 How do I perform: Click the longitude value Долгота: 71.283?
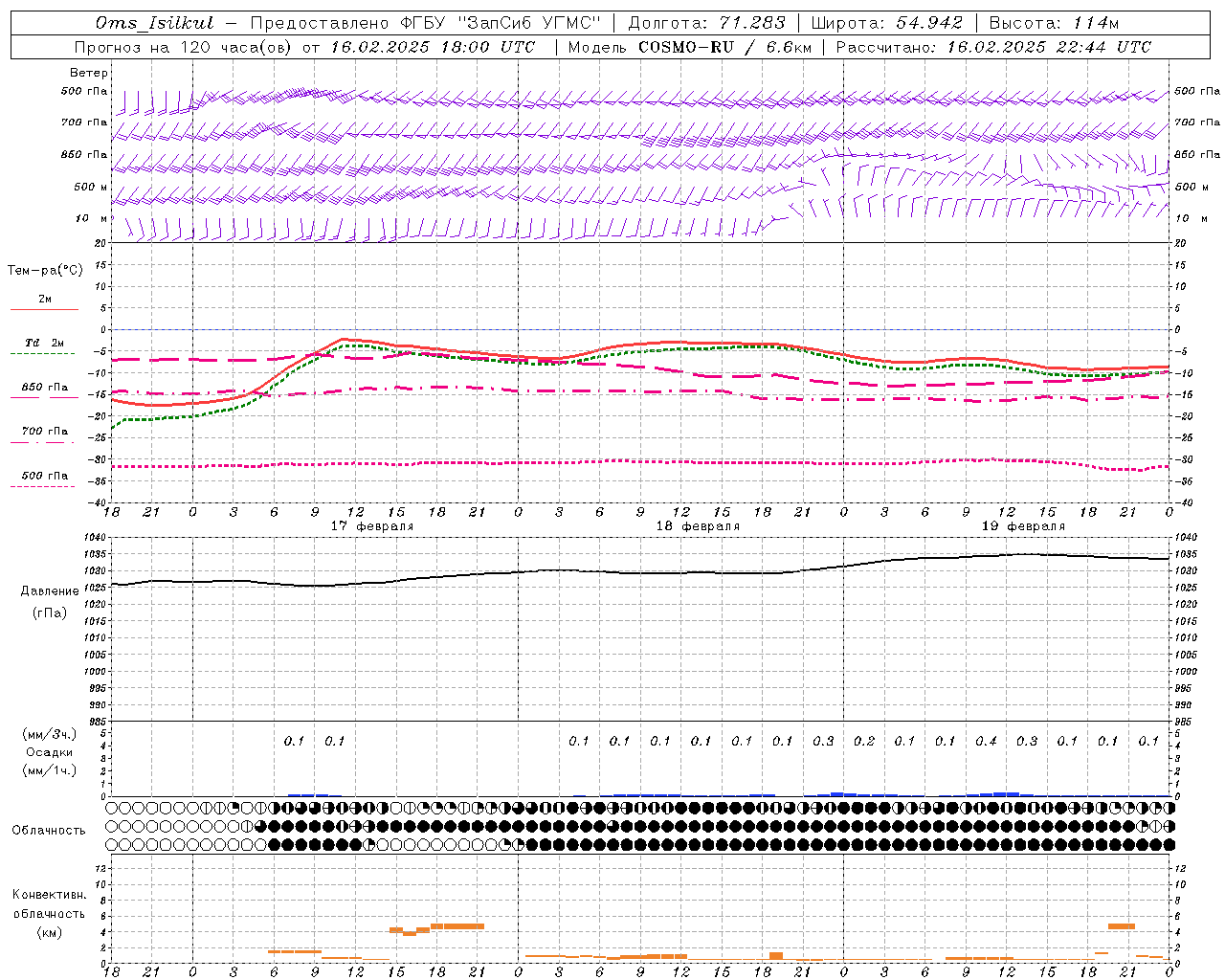coord(706,23)
